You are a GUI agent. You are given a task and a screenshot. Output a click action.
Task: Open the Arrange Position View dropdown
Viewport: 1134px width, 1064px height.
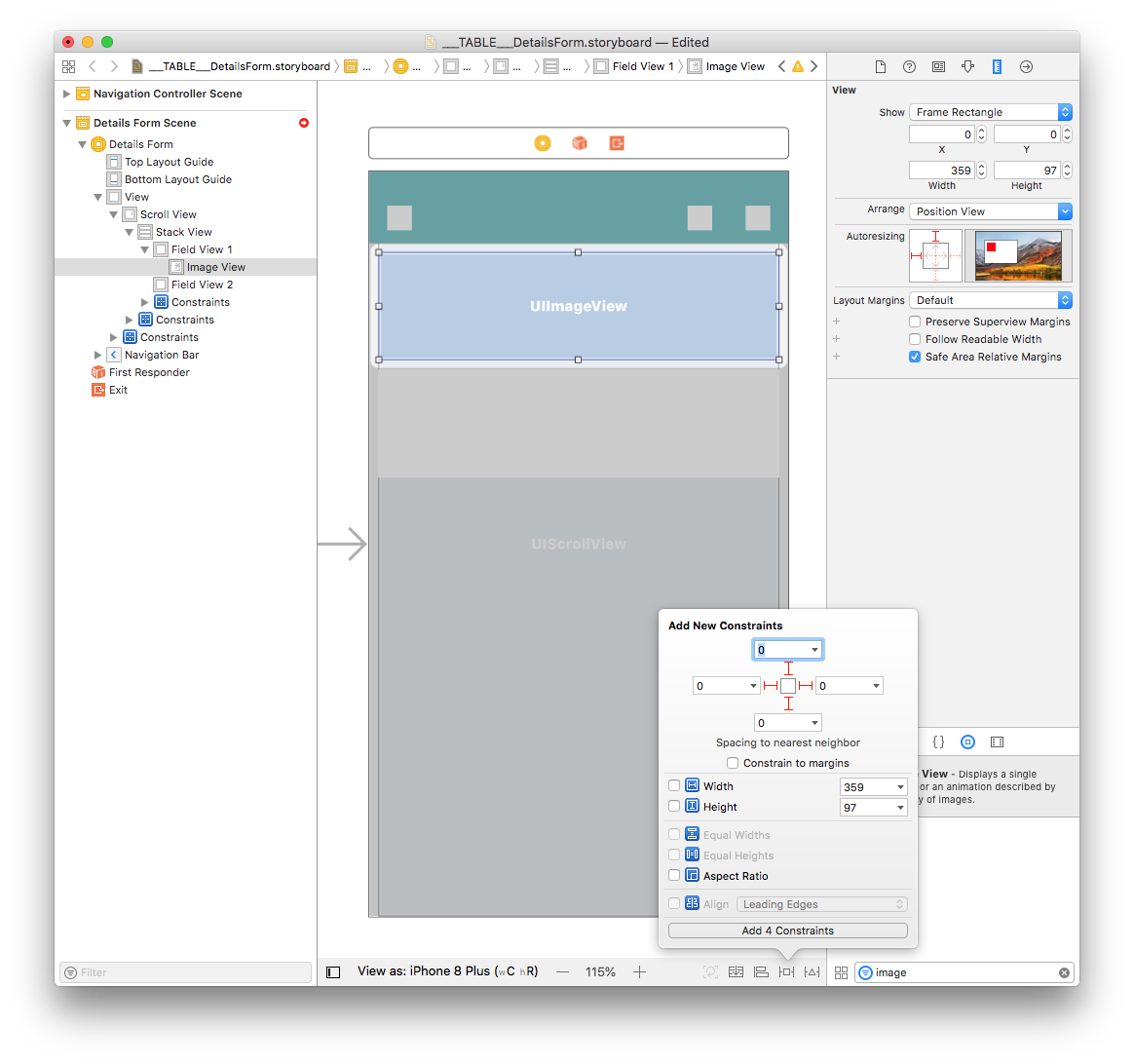click(990, 211)
